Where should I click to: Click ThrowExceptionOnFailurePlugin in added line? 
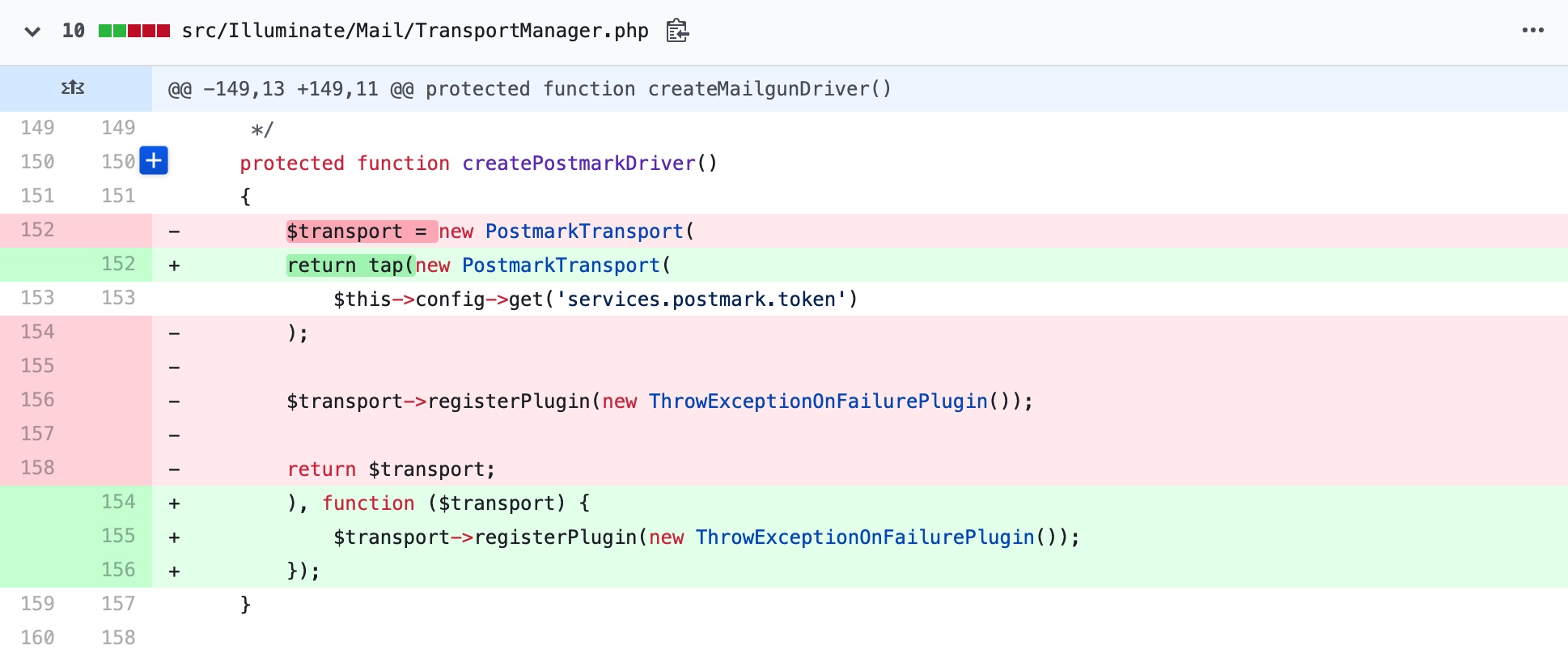[x=865, y=537]
